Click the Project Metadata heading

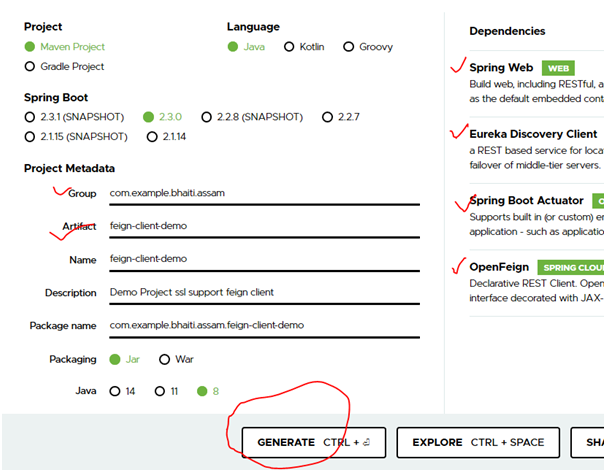(x=69, y=168)
